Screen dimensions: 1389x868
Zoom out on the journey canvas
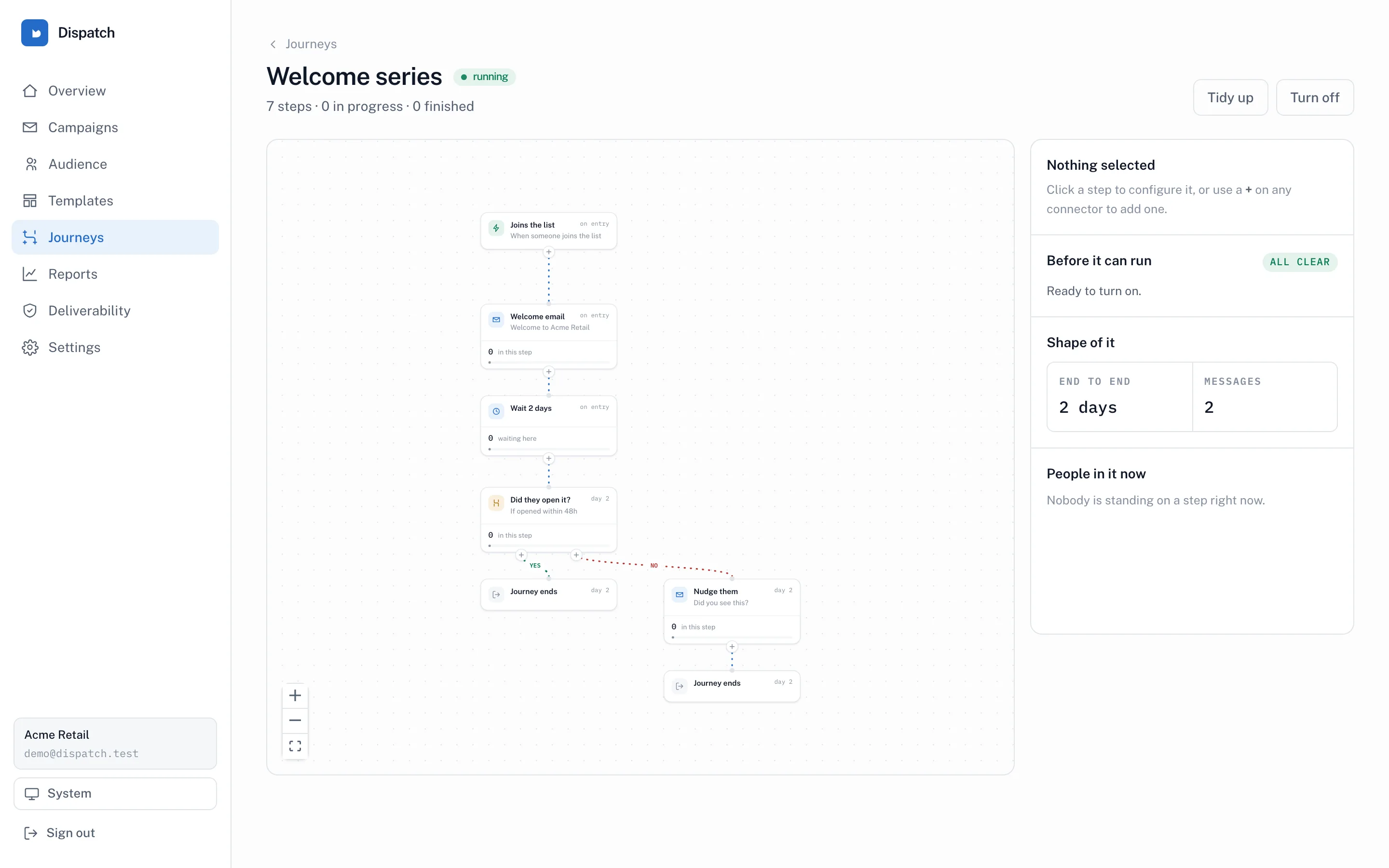(295, 720)
